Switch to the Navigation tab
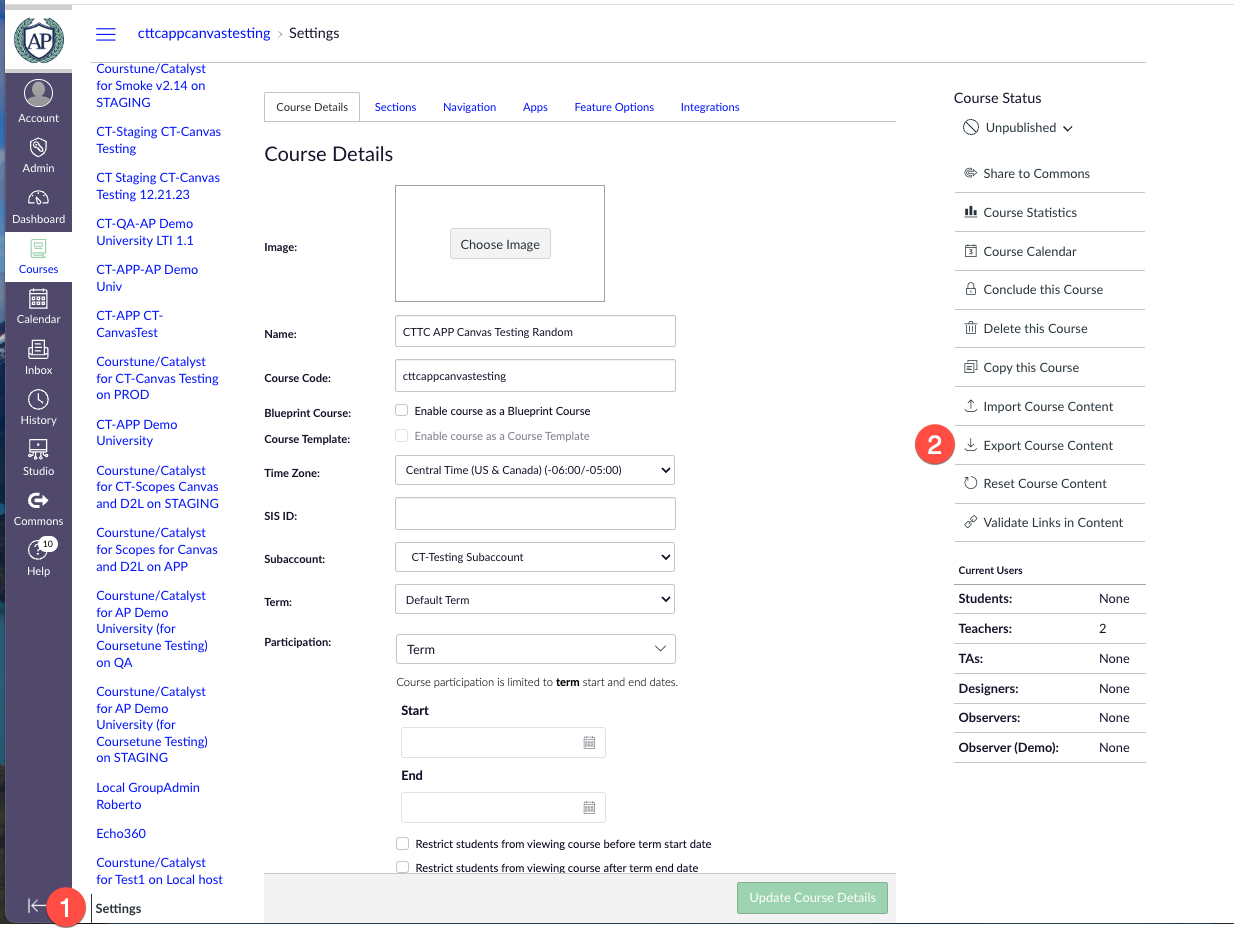This screenshot has height=928, width=1234. [x=469, y=107]
